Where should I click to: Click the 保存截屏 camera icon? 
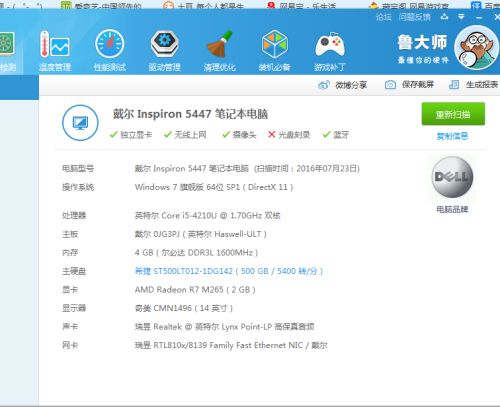pos(390,85)
